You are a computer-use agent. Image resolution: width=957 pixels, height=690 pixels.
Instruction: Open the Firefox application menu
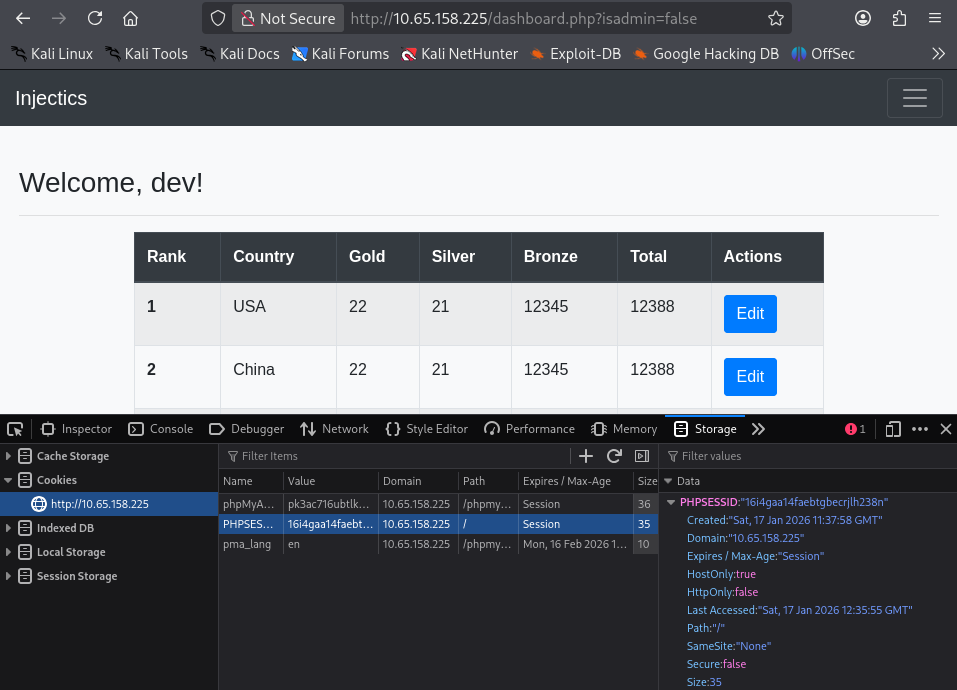pyautogui.click(x=934, y=18)
